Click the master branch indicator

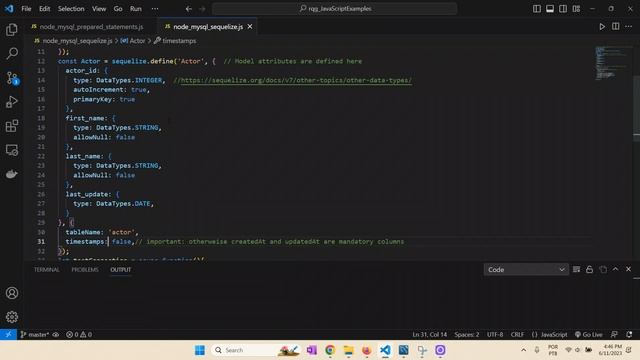[35, 334]
